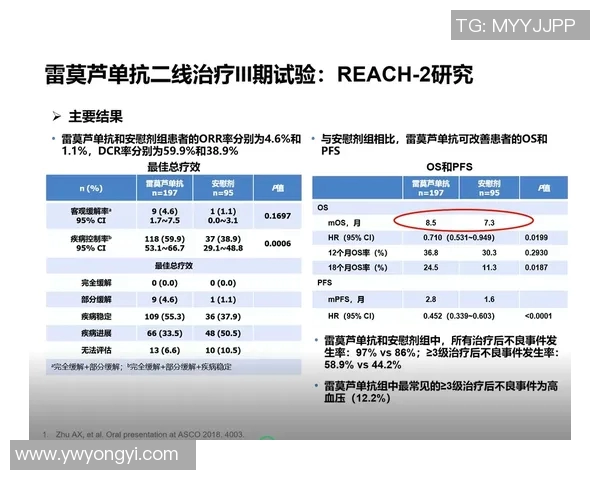Image resolution: width=600 pixels, height=480 pixels.
Task: Click the value '10 (10.5)'
Action: 223,350
